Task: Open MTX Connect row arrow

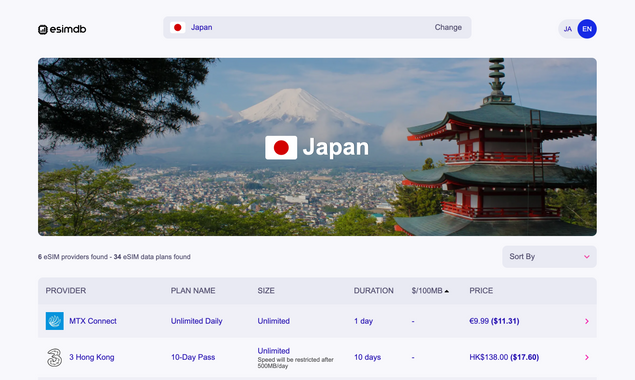Action: pyautogui.click(x=587, y=321)
